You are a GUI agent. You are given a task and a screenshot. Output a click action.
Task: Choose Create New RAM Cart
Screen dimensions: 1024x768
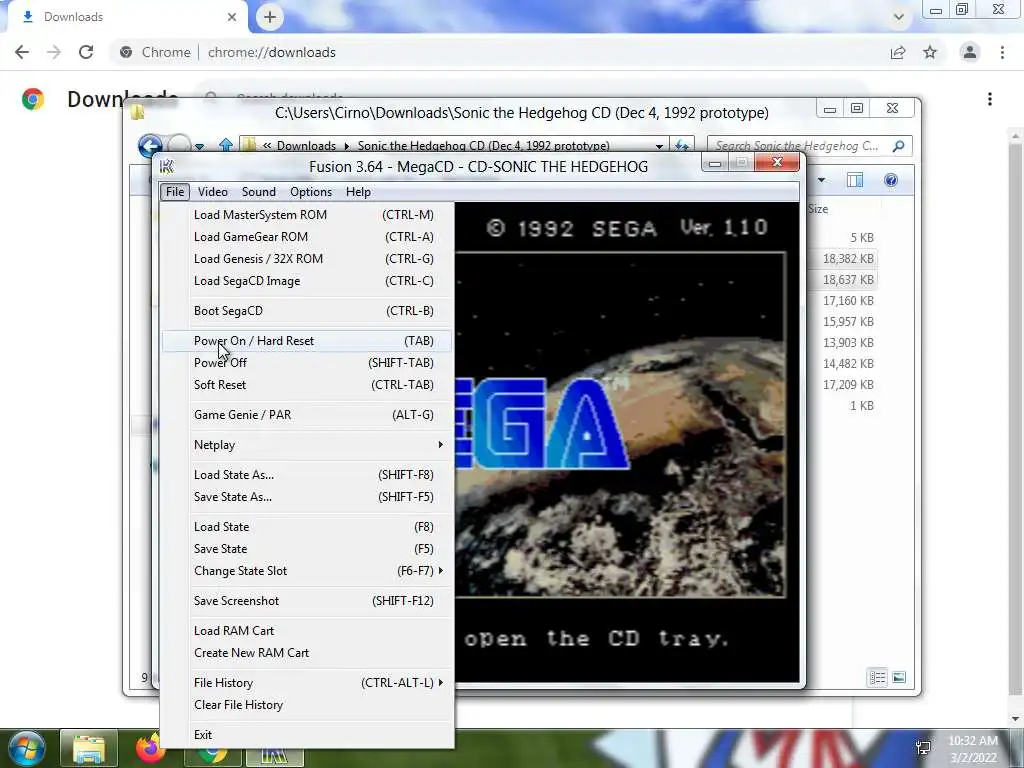307,653
